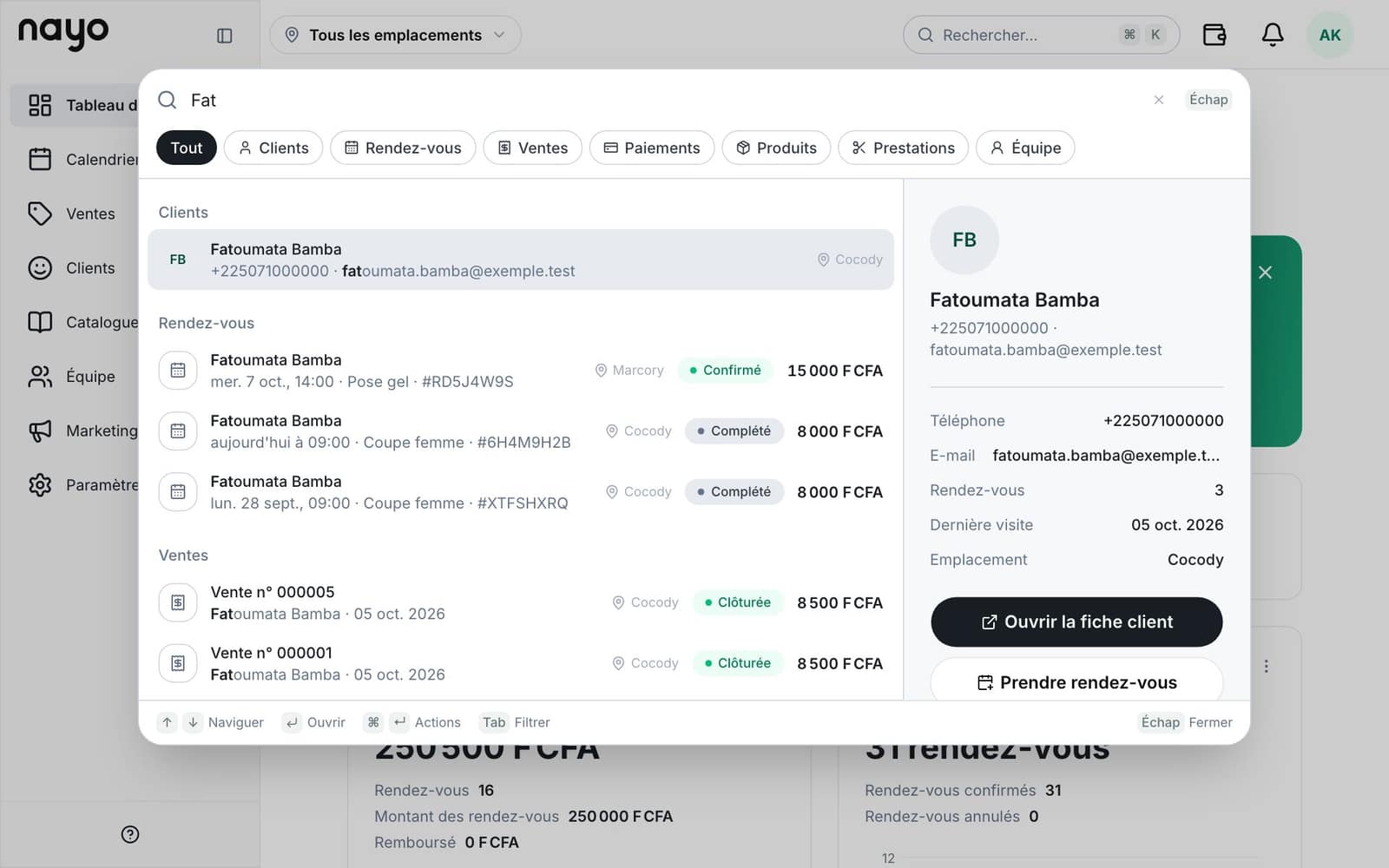Click receipt icon of Vente n° 000005

point(178,602)
